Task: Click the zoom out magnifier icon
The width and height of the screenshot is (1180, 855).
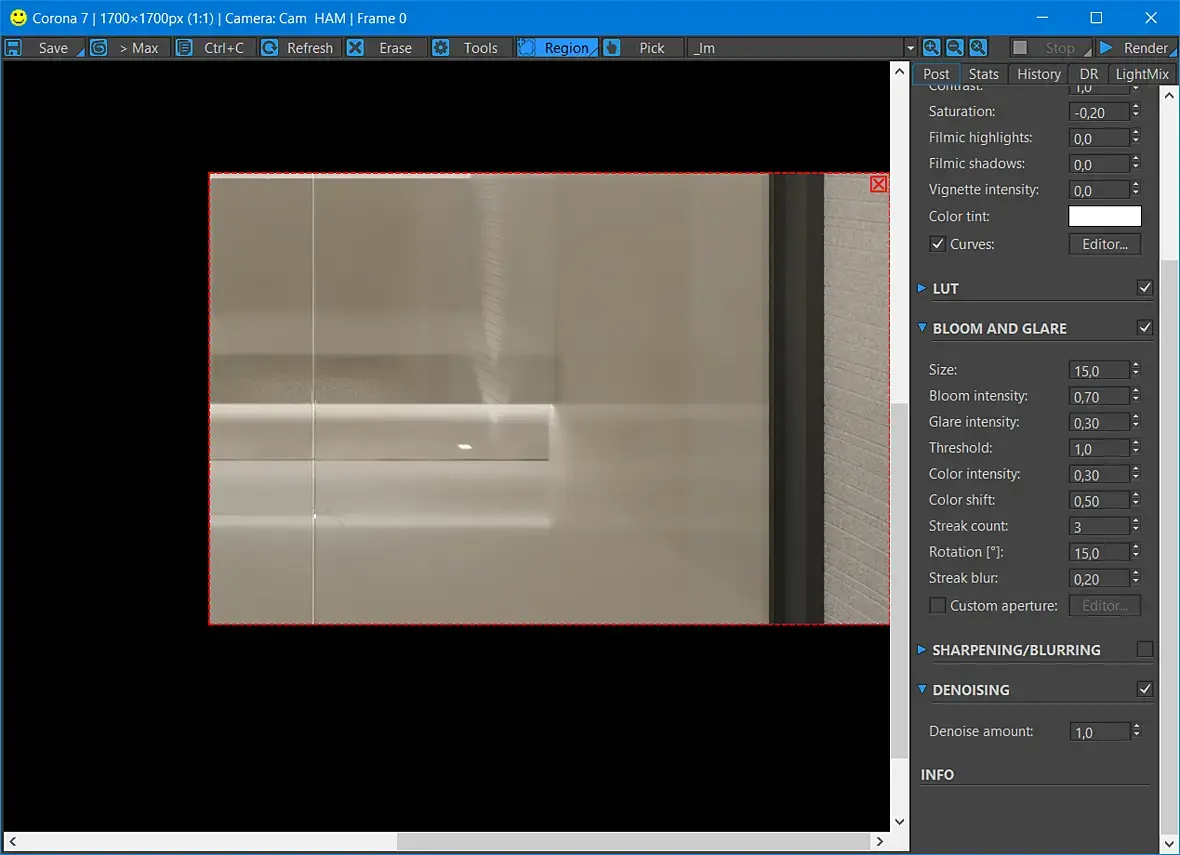Action: coord(955,47)
